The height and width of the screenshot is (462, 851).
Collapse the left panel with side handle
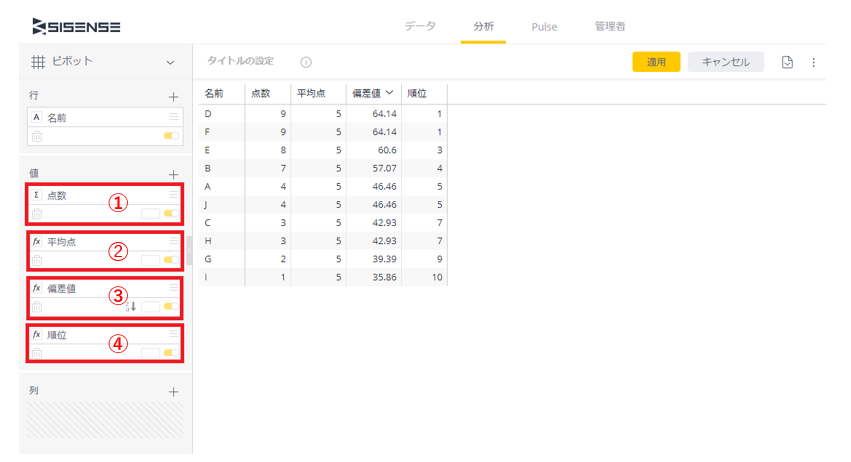pyautogui.click(x=189, y=250)
